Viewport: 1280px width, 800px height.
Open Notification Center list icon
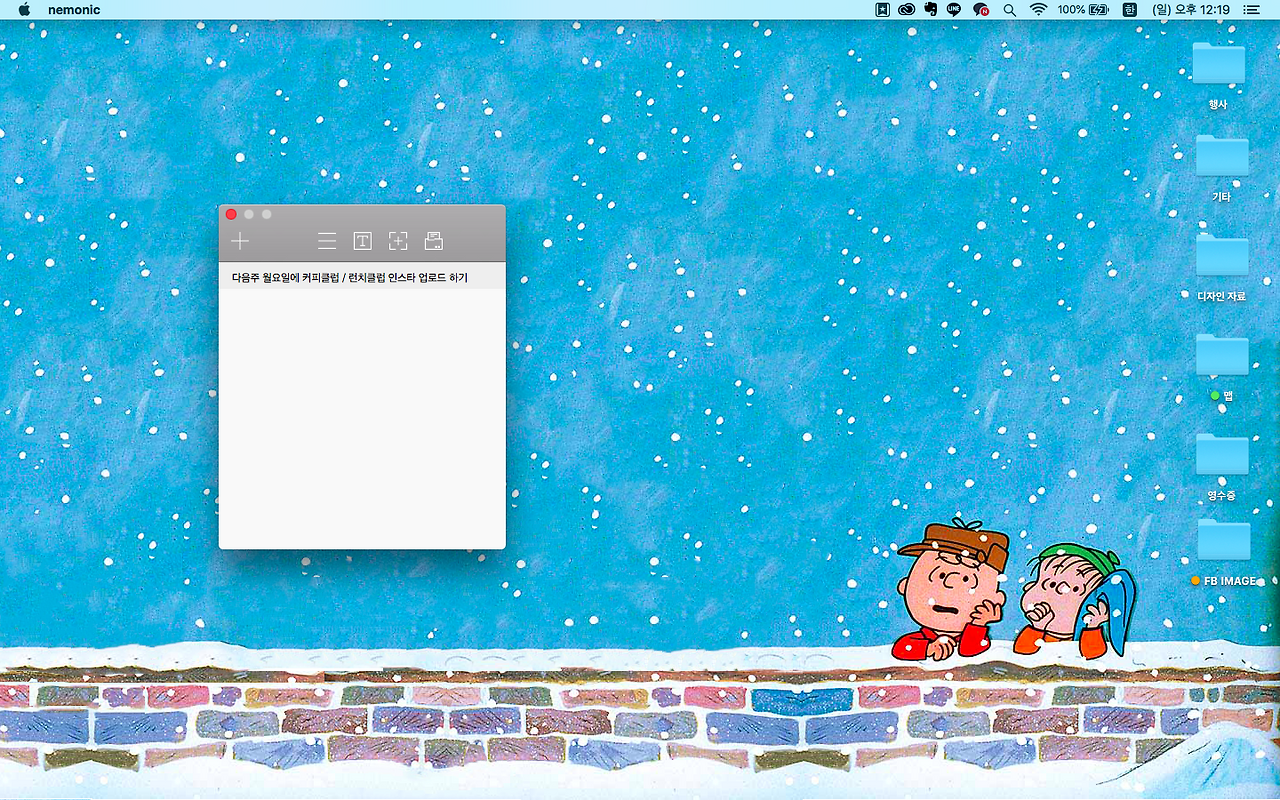click(x=1251, y=9)
